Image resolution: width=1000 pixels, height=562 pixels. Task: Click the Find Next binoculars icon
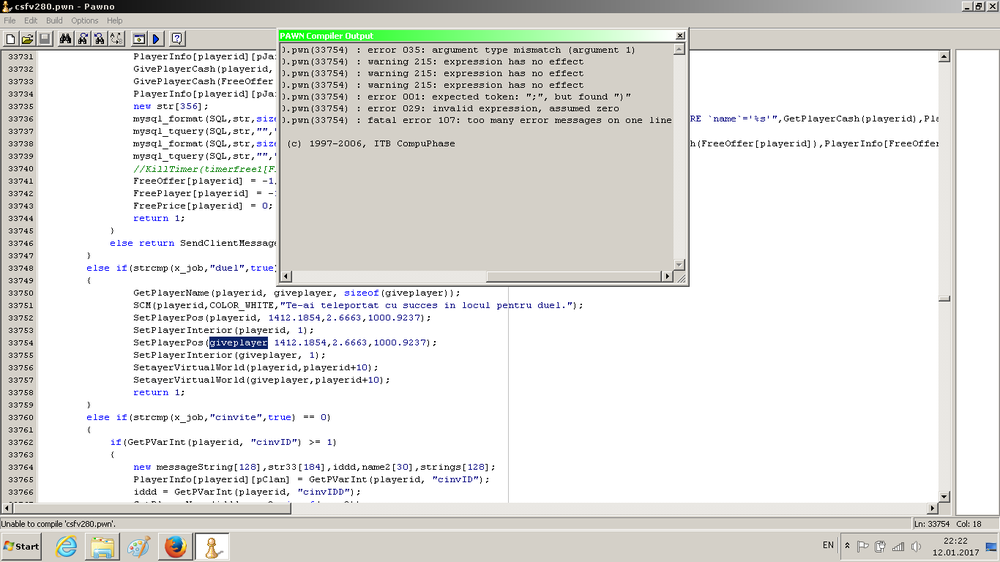(x=82, y=39)
